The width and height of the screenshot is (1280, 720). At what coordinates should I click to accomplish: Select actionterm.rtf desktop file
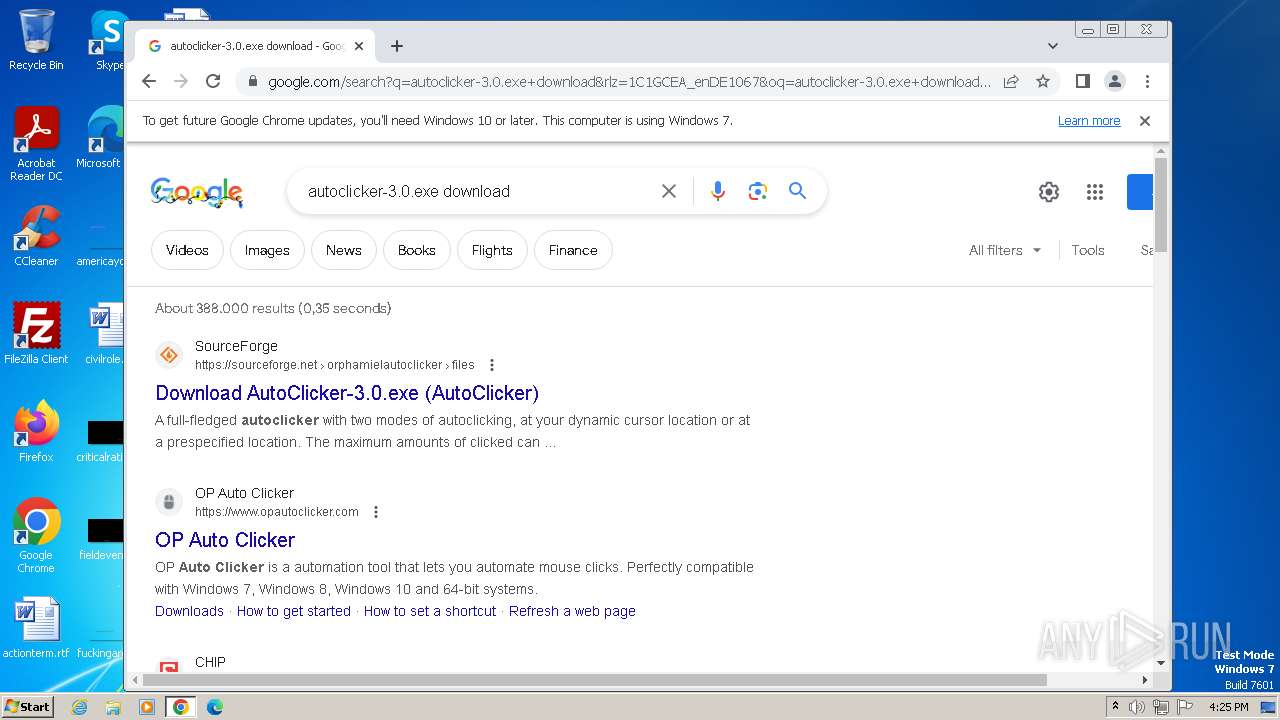click(36, 628)
